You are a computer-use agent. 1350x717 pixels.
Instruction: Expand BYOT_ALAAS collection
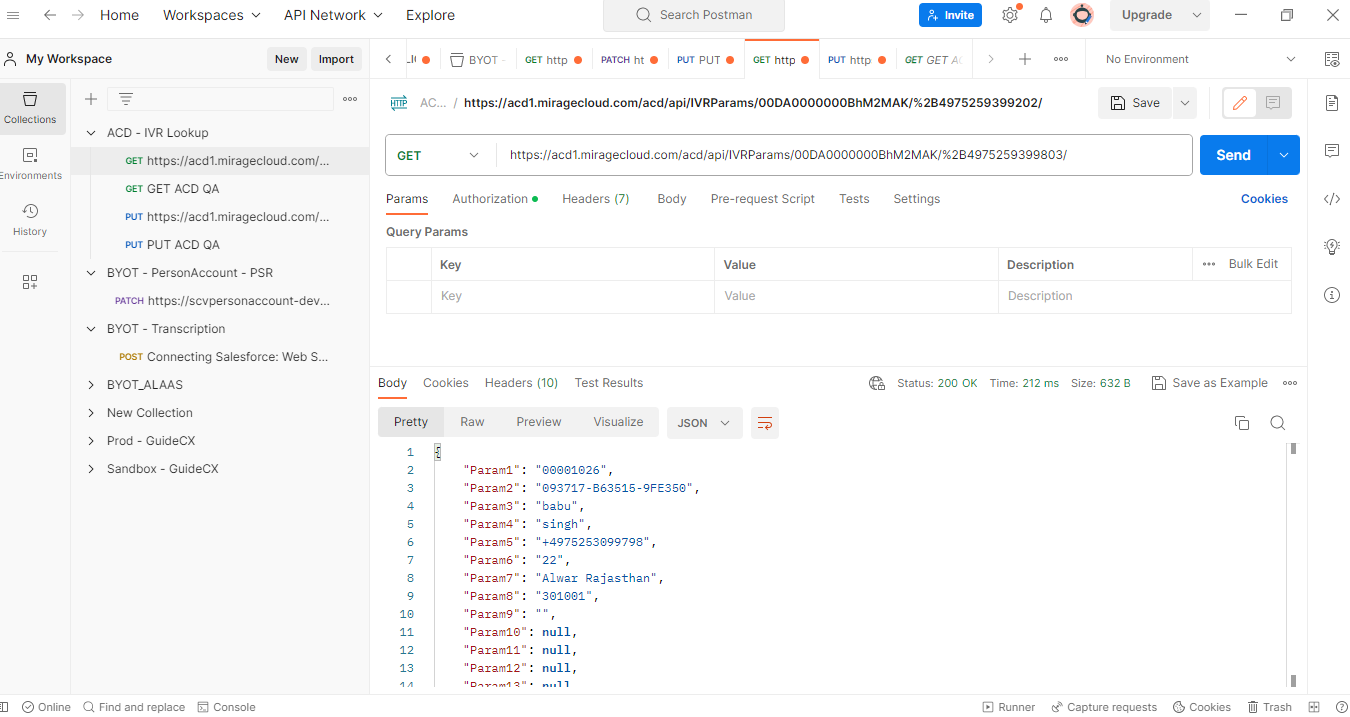click(x=92, y=385)
